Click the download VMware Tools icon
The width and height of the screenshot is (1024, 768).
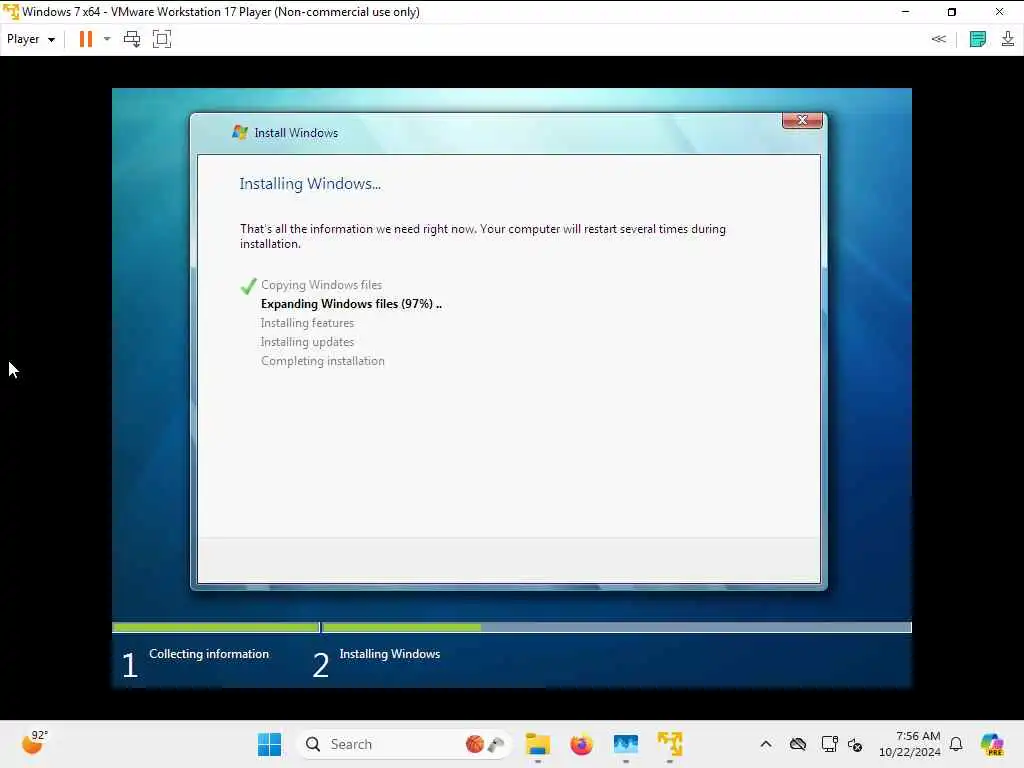[x=1008, y=39]
